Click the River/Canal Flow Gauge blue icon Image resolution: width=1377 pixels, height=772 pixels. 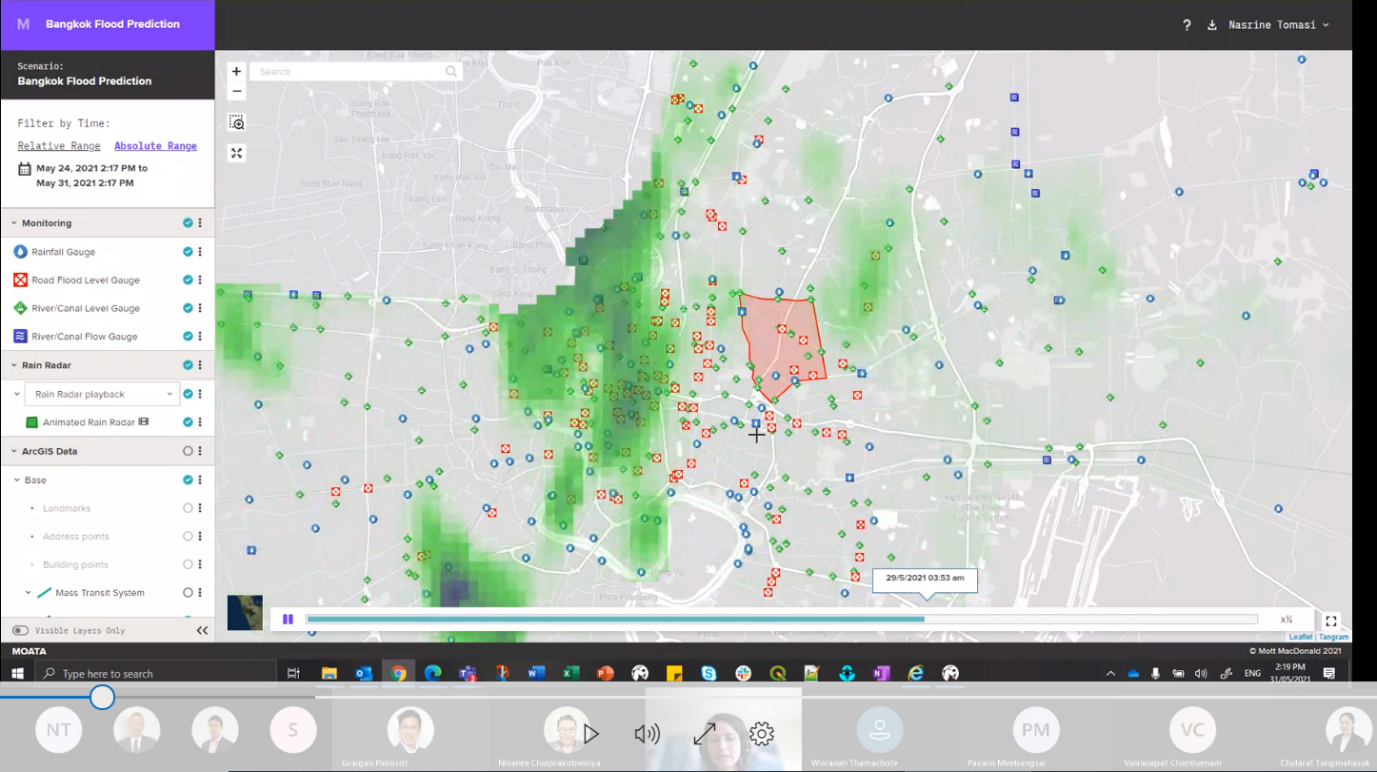(x=20, y=337)
